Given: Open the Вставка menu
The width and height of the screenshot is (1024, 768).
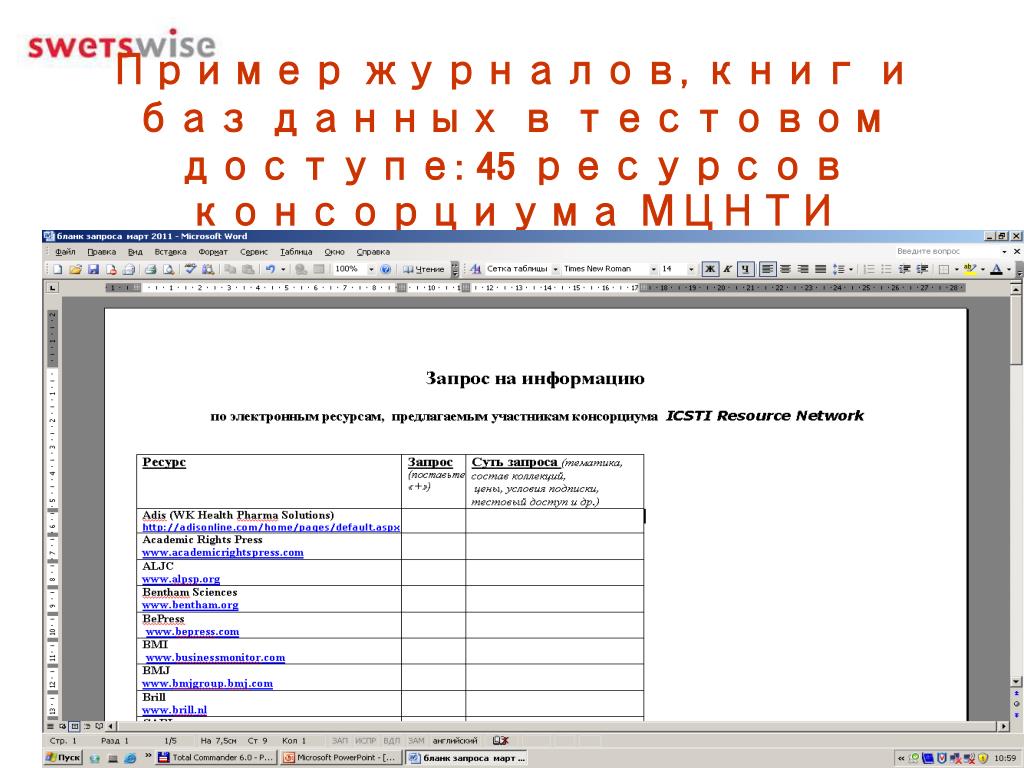Looking at the screenshot, I should pos(170,251).
